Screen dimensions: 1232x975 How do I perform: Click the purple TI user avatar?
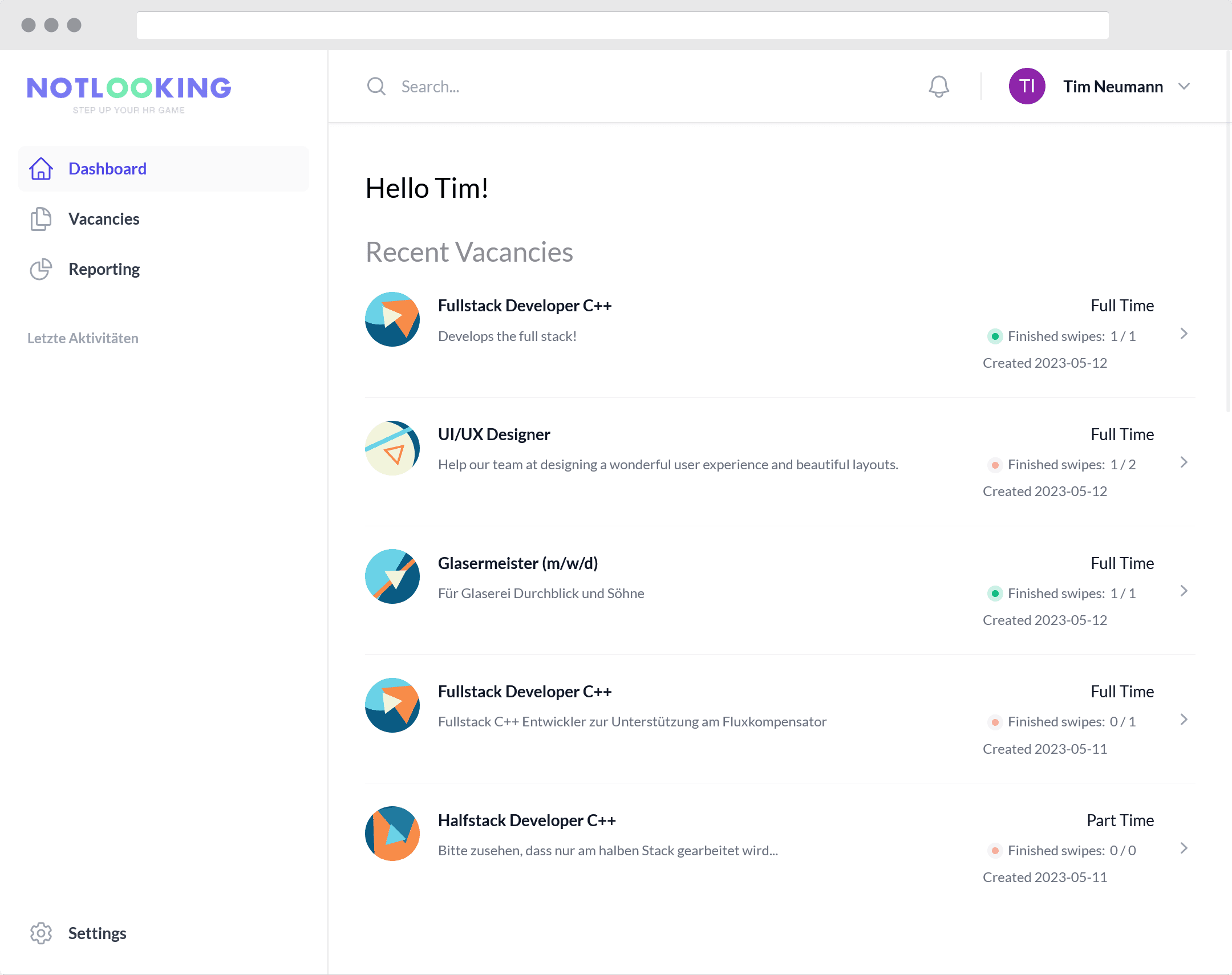click(x=1027, y=87)
